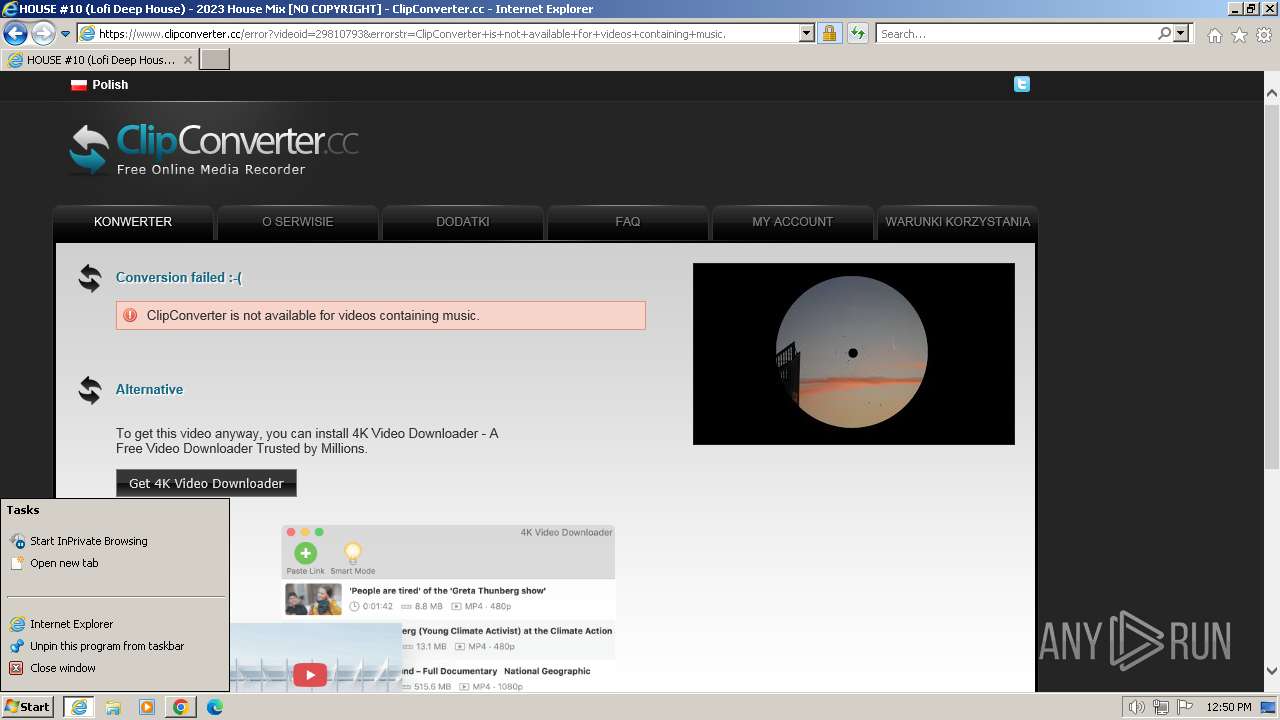Image resolution: width=1280 pixels, height=720 pixels.
Task: Expand the address bar autocomplete dropdown
Action: click(807, 33)
